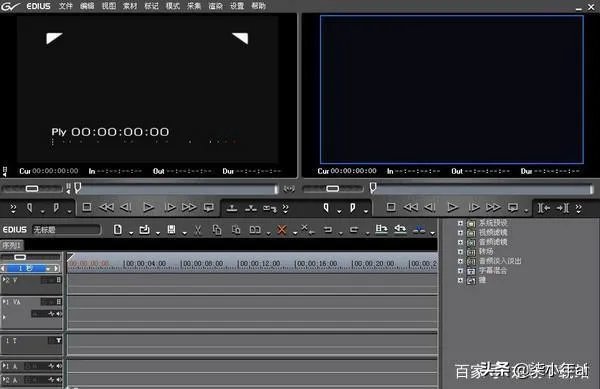Image resolution: width=600 pixels, height=389 pixels.
Task: Click the Copy icon in timeline toolbar
Action: coord(217,229)
